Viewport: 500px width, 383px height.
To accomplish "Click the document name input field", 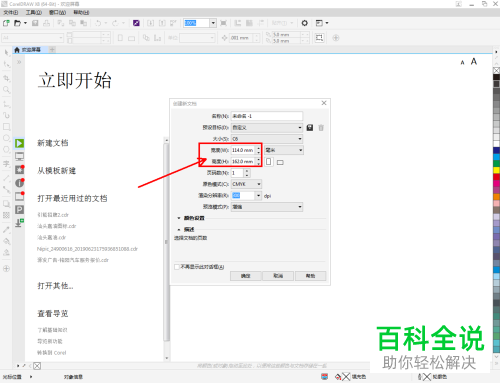I will coord(267,116).
